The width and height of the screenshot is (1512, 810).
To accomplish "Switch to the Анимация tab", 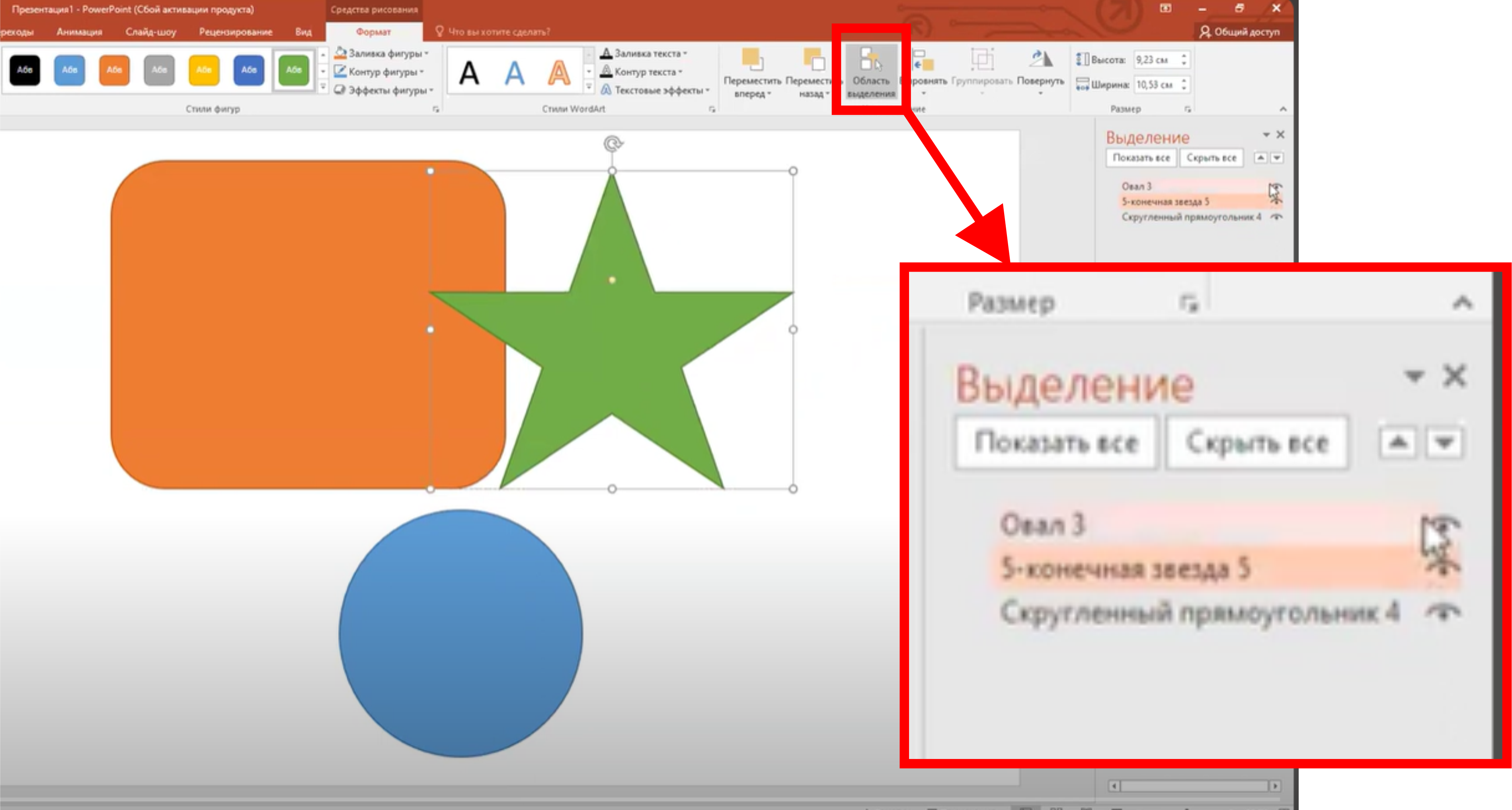I will 79,32.
